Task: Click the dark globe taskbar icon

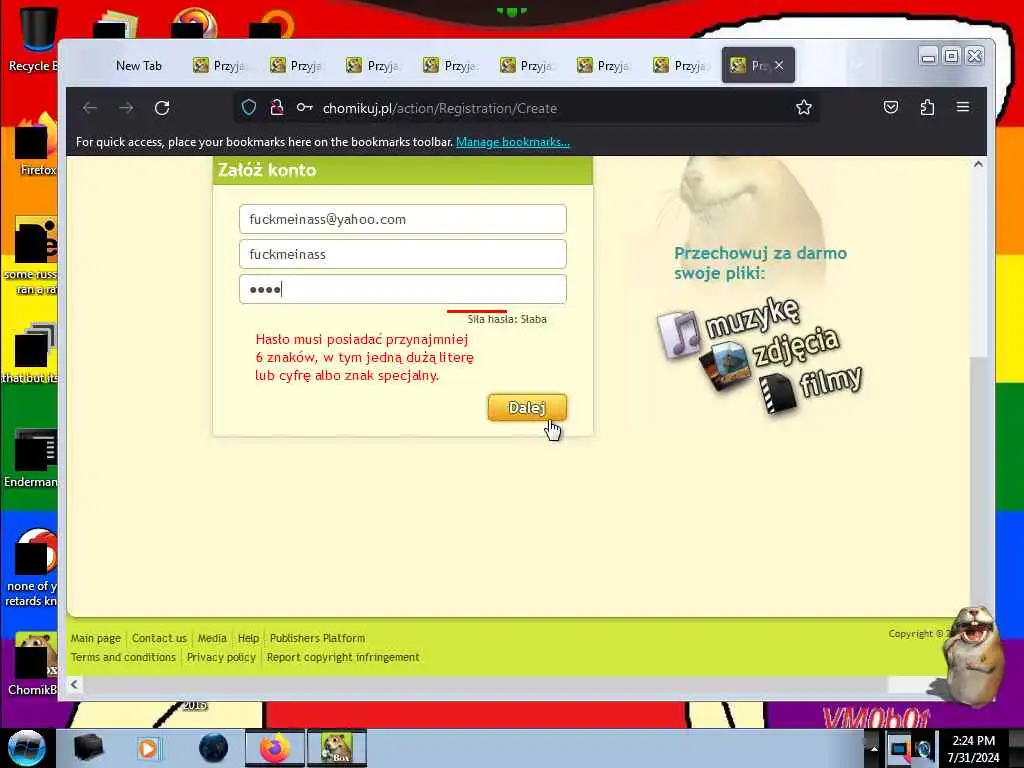Action: pyautogui.click(x=214, y=748)
